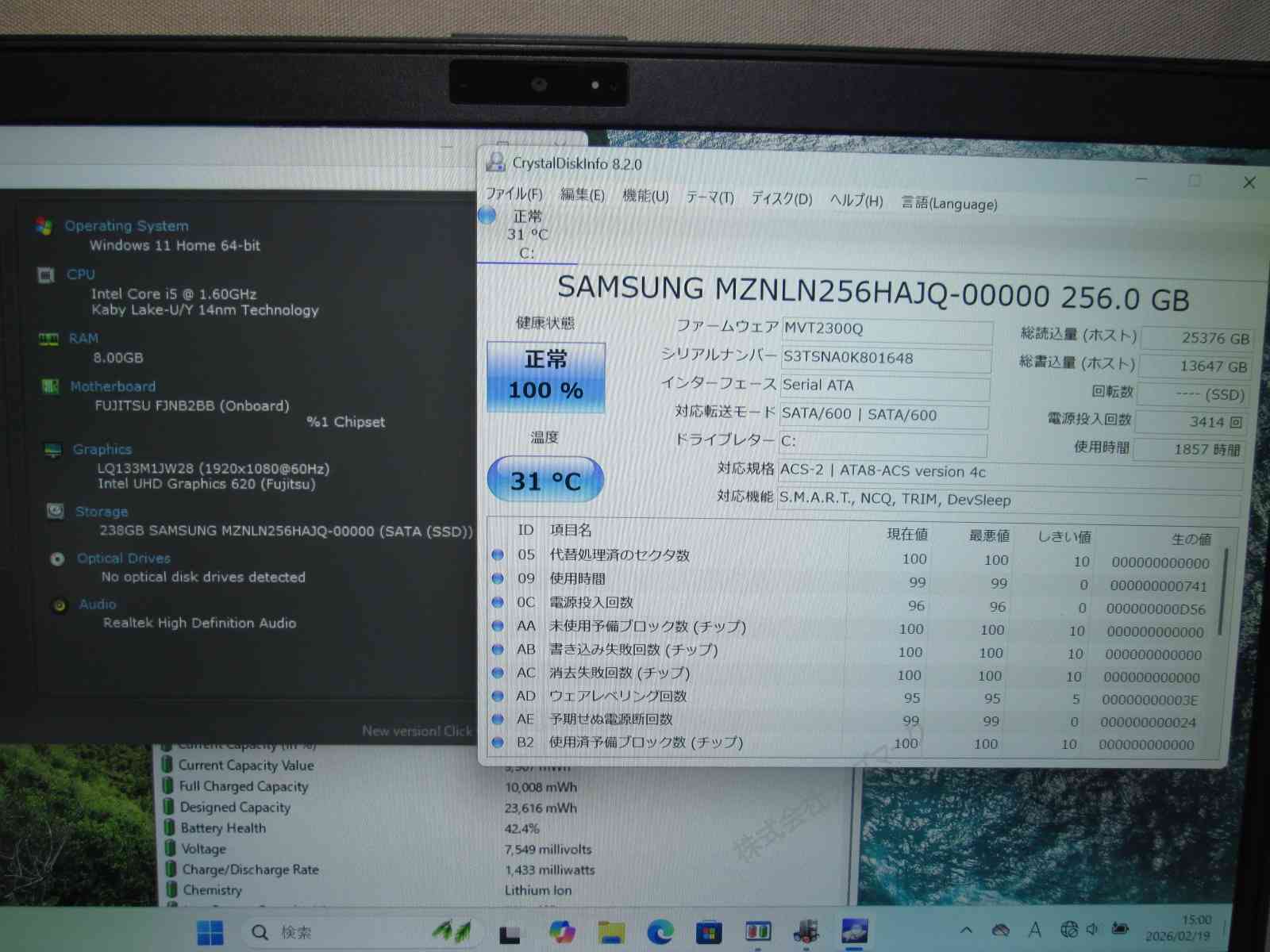Show hidden system tray icons

coord(966,930)
